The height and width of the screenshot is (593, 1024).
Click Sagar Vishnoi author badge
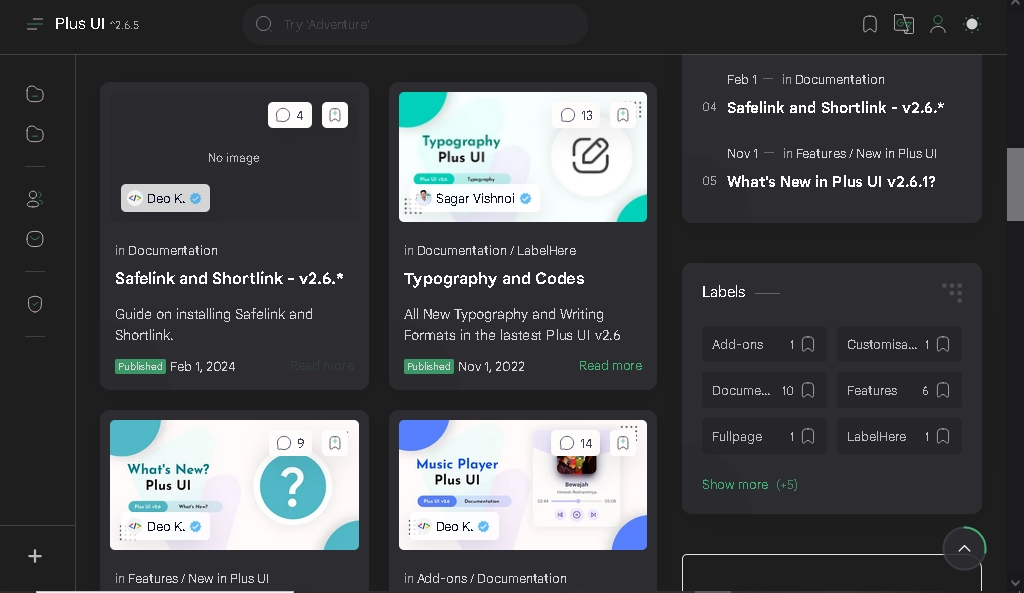(x=474, y=198)
